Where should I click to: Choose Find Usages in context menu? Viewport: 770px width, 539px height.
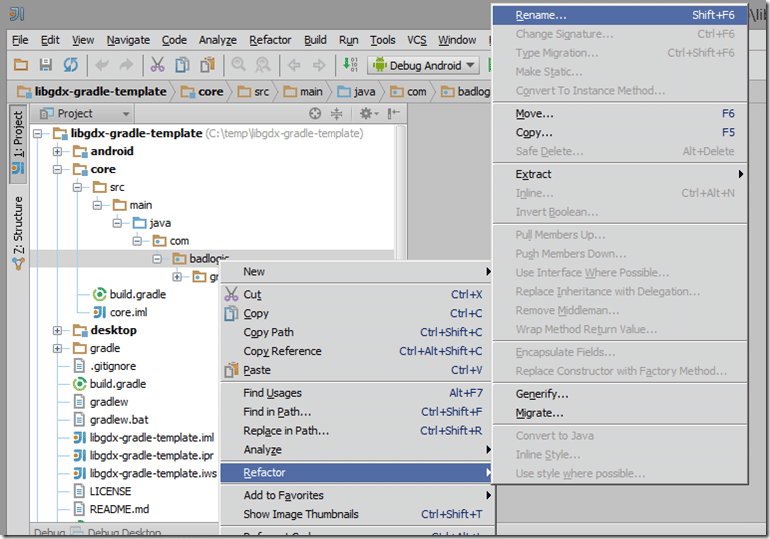tap(356, 393)
